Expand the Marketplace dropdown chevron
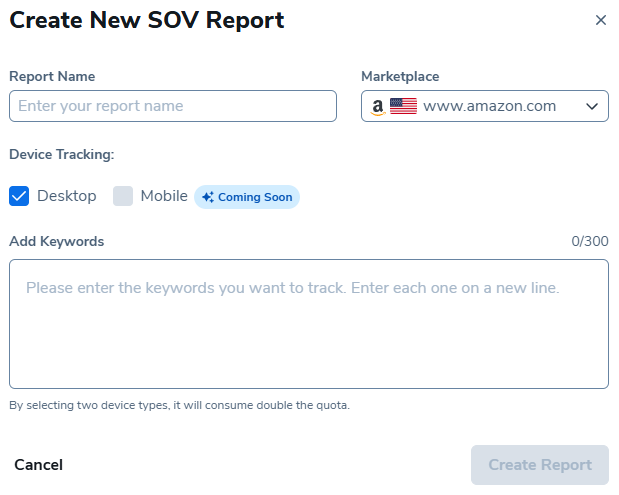This screenshot has height=495, width=619. (591, 106)
